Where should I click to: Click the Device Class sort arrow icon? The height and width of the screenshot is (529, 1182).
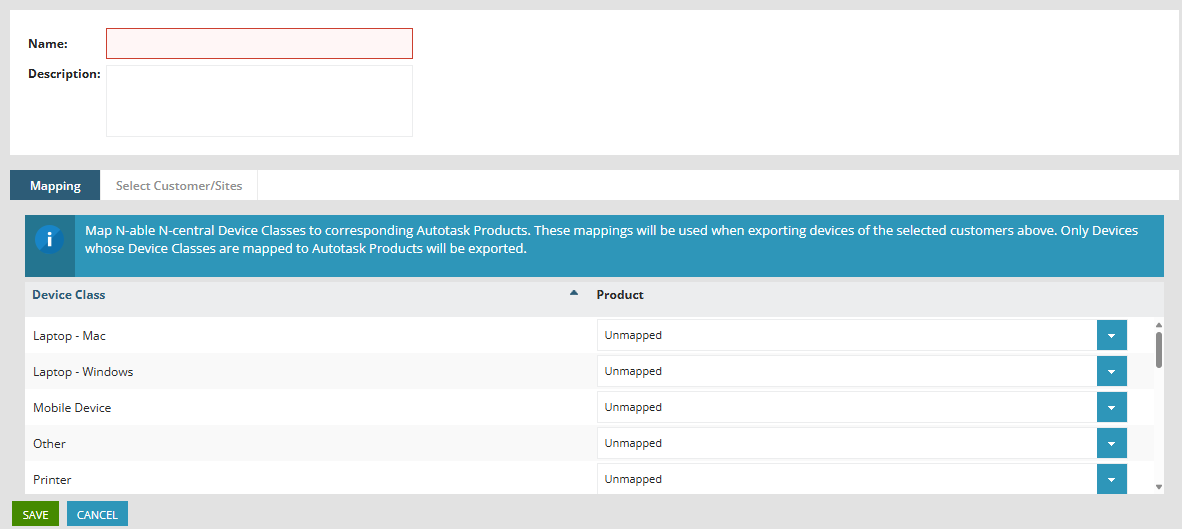574,293
